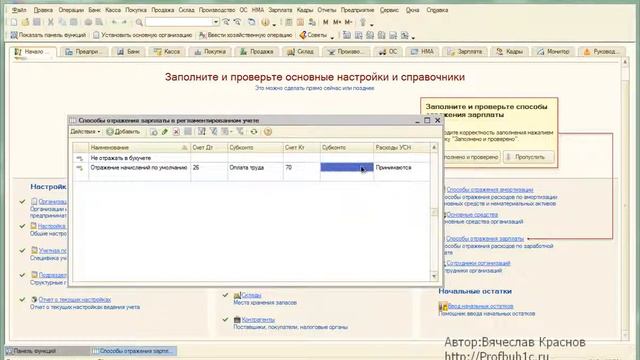The image size is (640, 360).
Task: Expand the search field dropdown in main toolbar
Action: pos(216,22)
